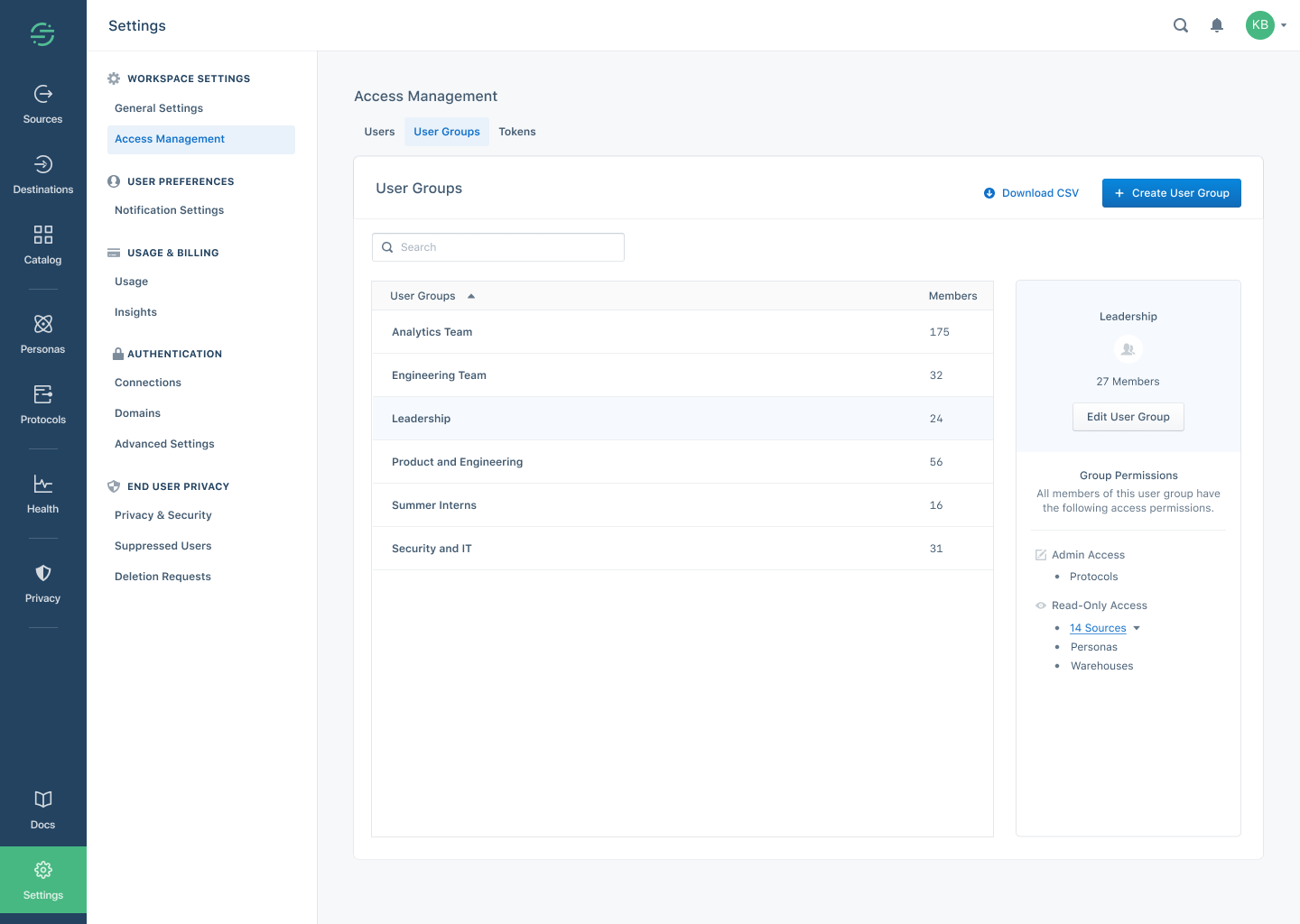Open the Catalog section
This screenshot has width=1300, height=924.
pos(42,242)
